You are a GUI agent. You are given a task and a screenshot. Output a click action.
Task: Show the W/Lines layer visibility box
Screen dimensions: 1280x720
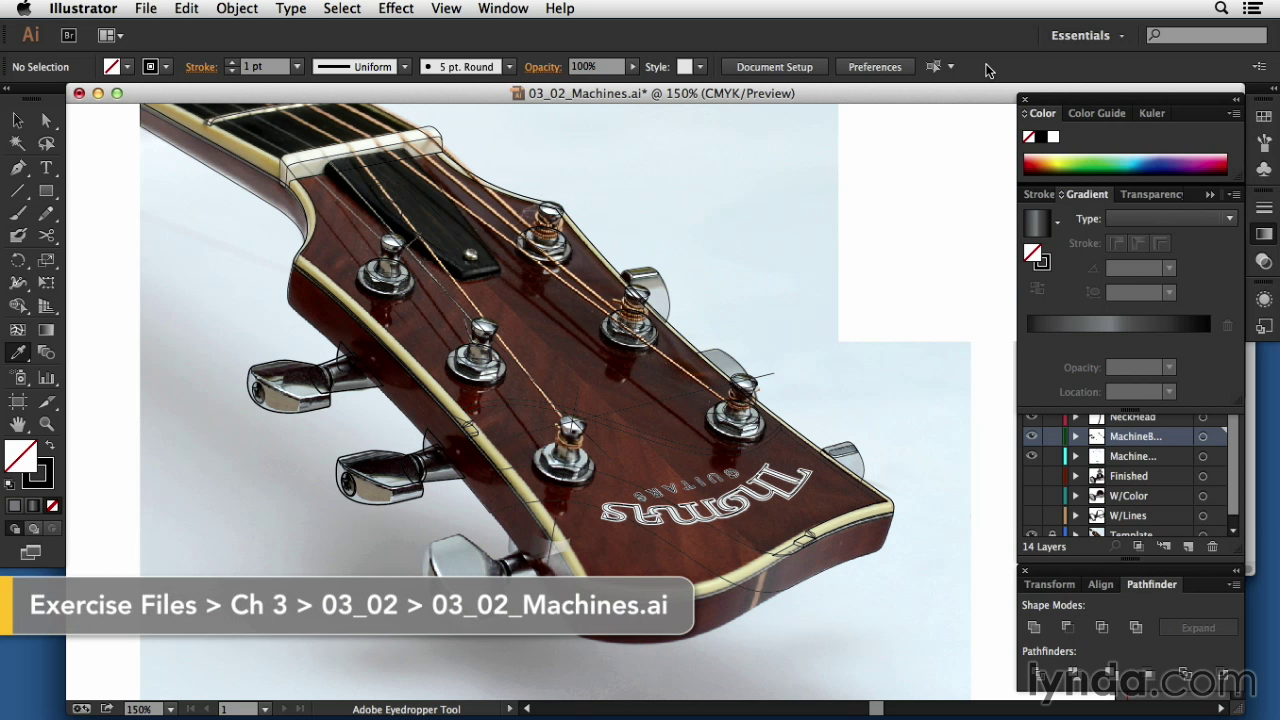tap(1031, 516)
